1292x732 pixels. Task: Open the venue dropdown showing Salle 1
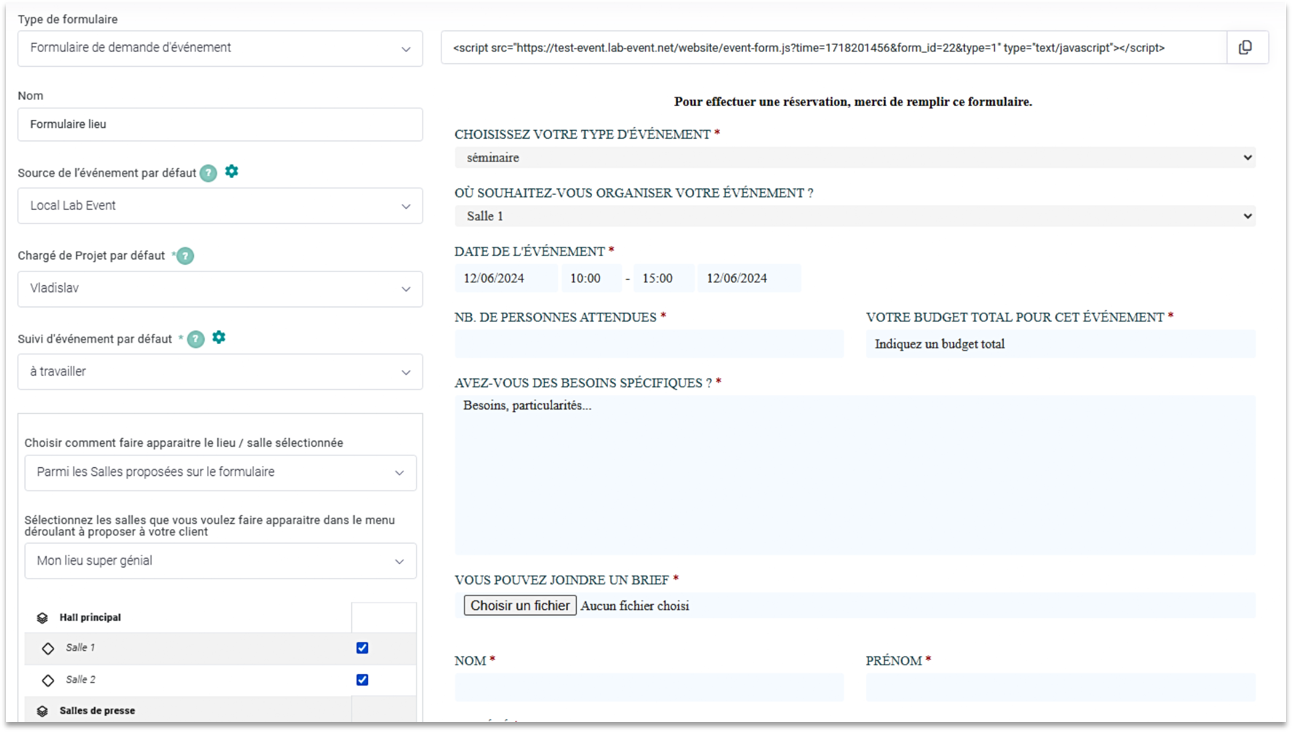click(855, 216)
